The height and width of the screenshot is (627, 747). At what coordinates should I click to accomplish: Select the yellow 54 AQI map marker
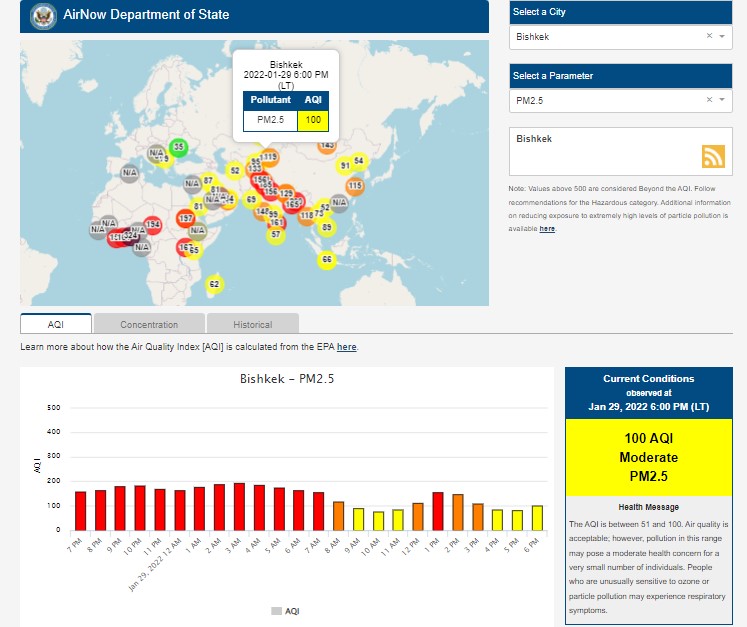[x=358, y=161]
